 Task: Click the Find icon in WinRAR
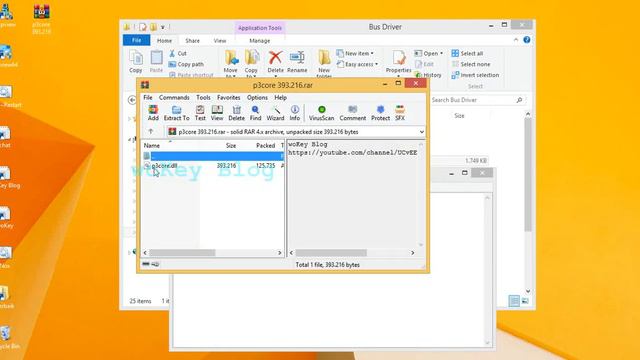point(256,113)
